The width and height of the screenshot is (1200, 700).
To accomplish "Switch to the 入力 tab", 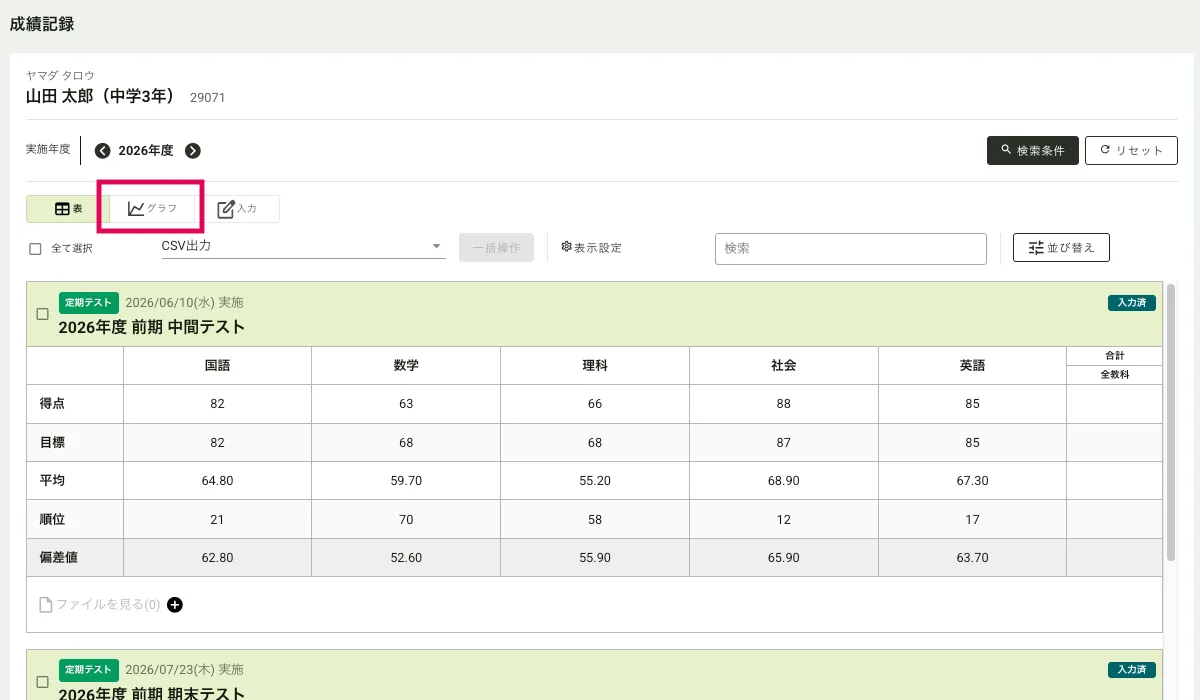I will tap(237, 209).
